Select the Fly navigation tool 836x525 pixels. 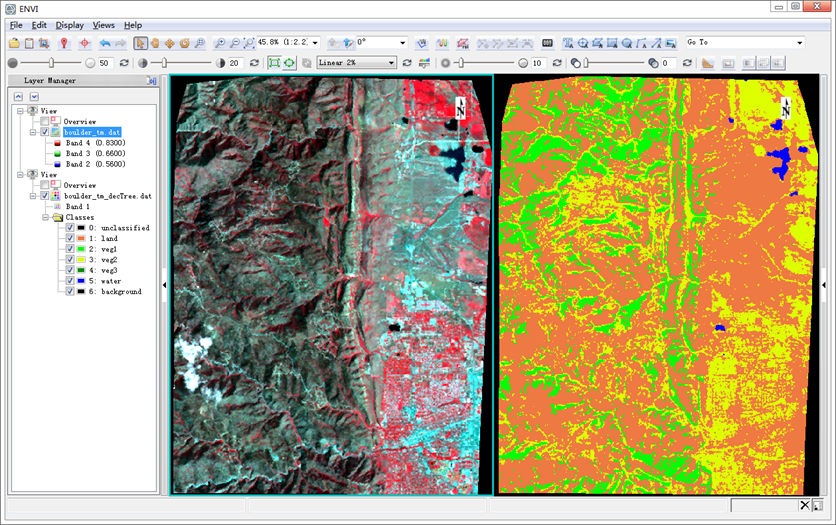click(x=170, y=43)
